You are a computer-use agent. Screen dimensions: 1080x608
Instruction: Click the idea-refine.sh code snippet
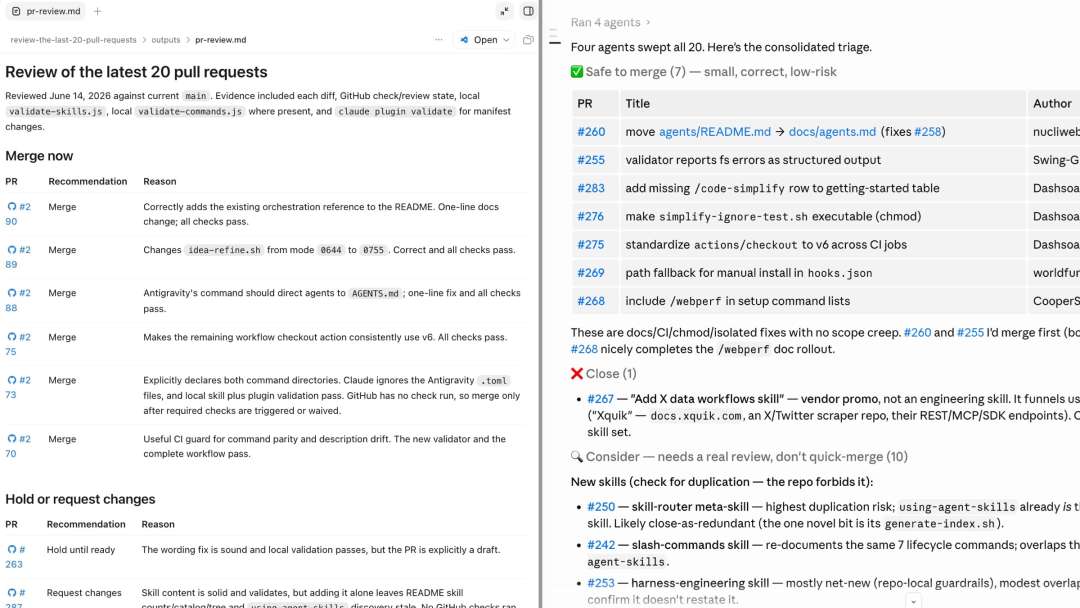pos(225,250)
